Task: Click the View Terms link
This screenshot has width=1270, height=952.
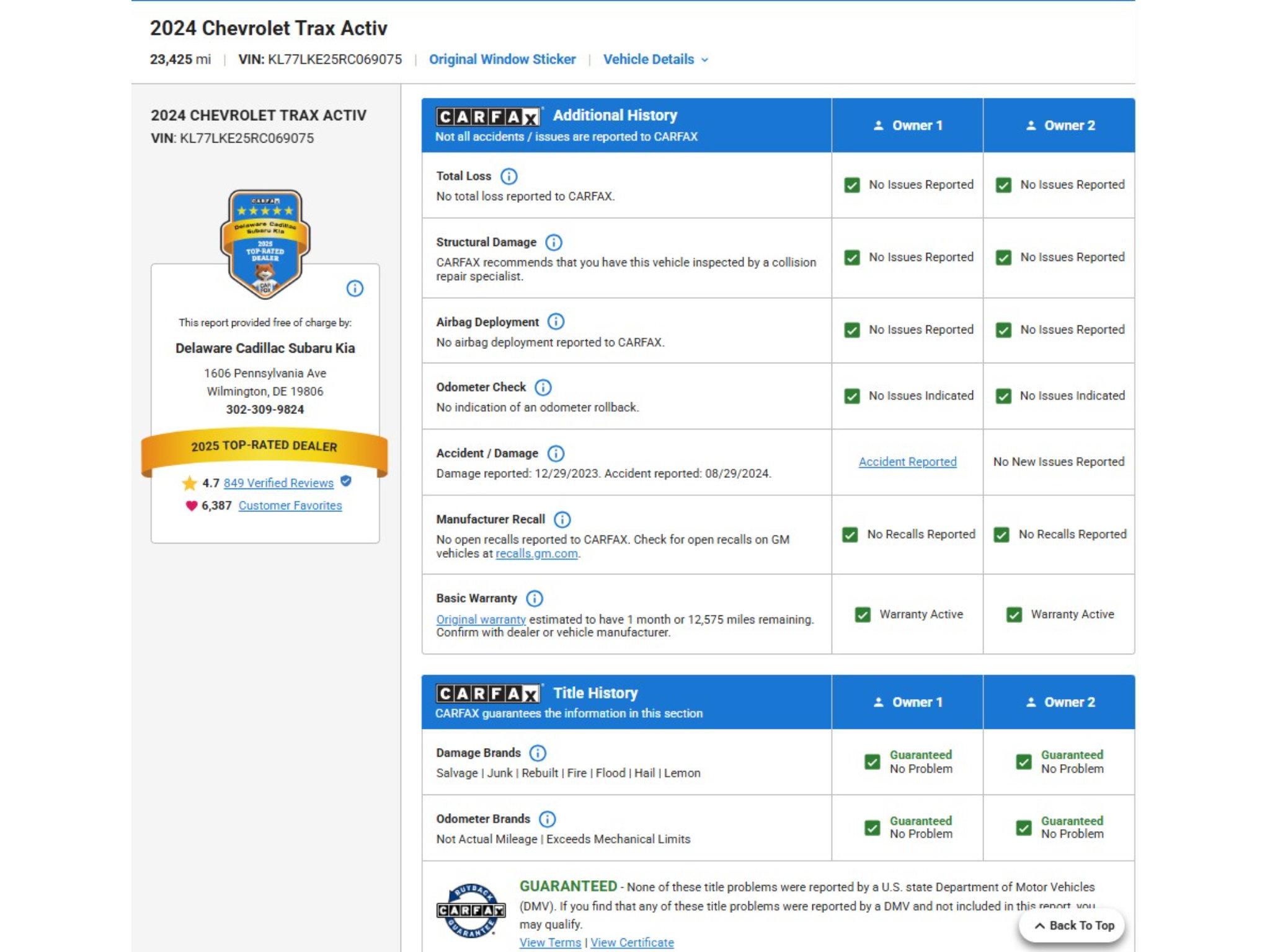Action: tap(550, 943)
